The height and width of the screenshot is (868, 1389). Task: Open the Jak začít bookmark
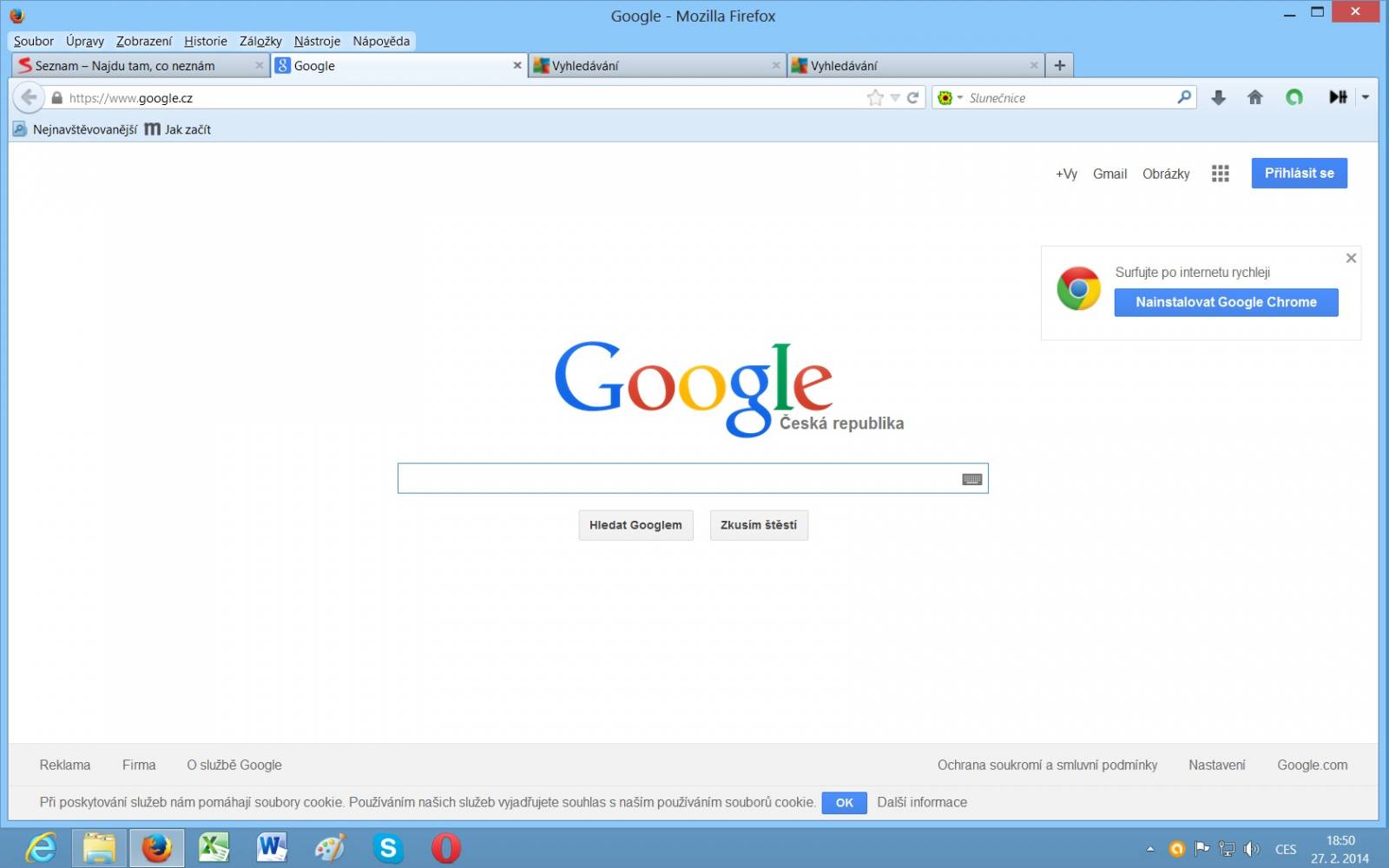178,129
